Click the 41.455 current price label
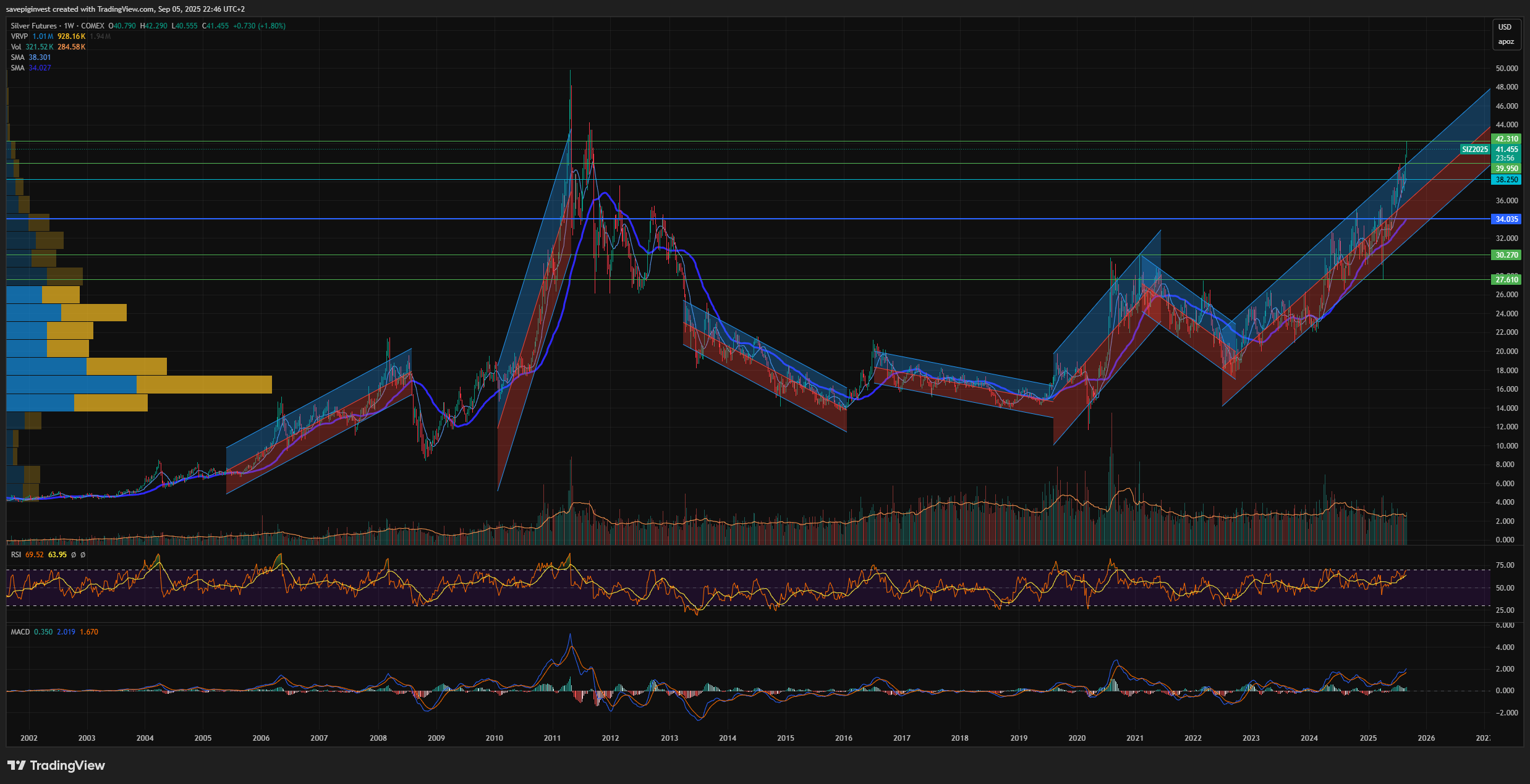The image size is (1530, 784). pos(1507,150)
